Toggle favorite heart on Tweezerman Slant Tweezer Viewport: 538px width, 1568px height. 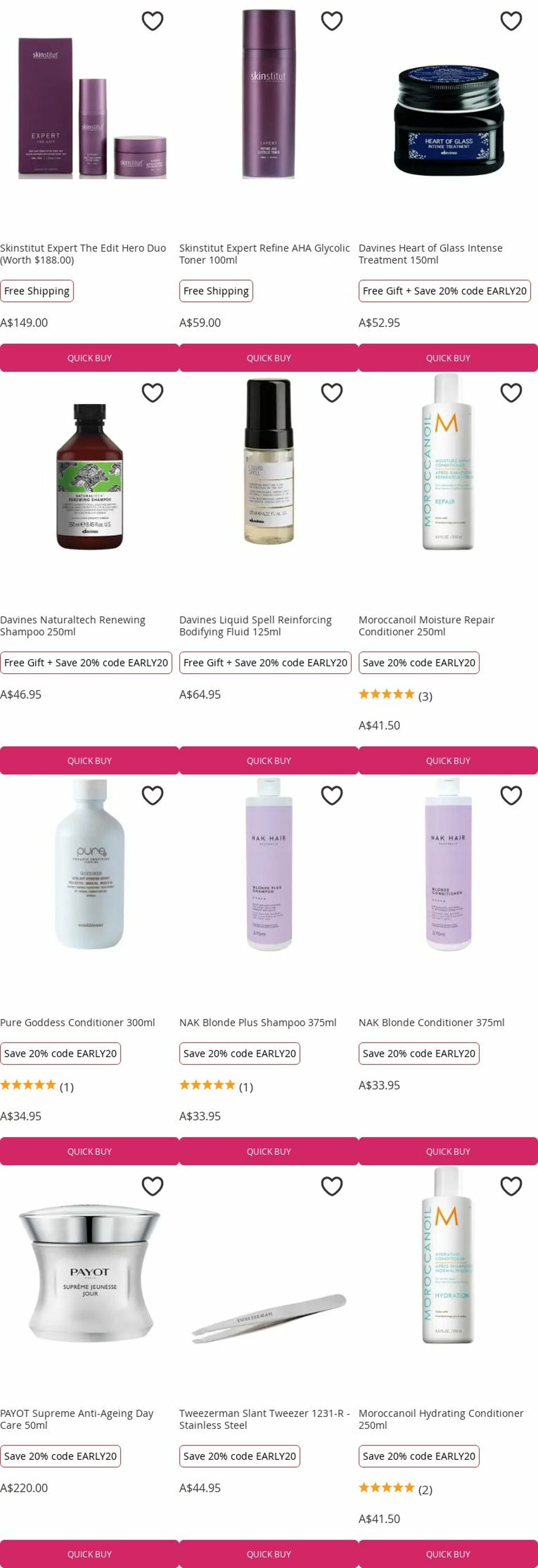point(331,1186)
